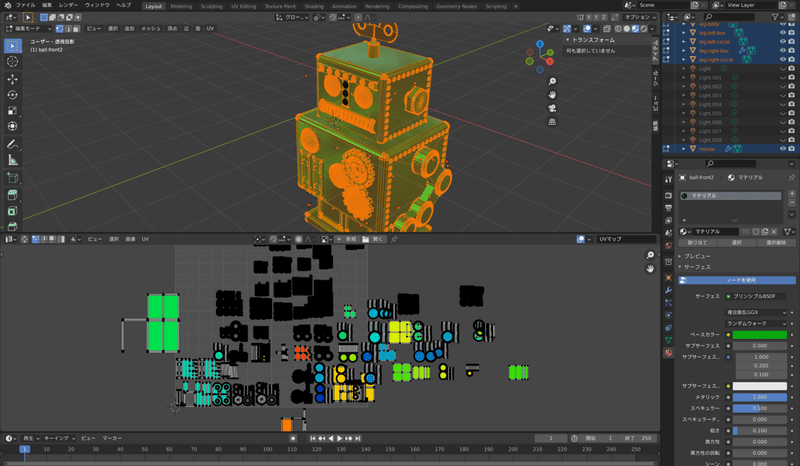This screenshot has width=800, height=466.
Task: Open the UV menu in 3D viewport header
Action: [x=210, y=29]
